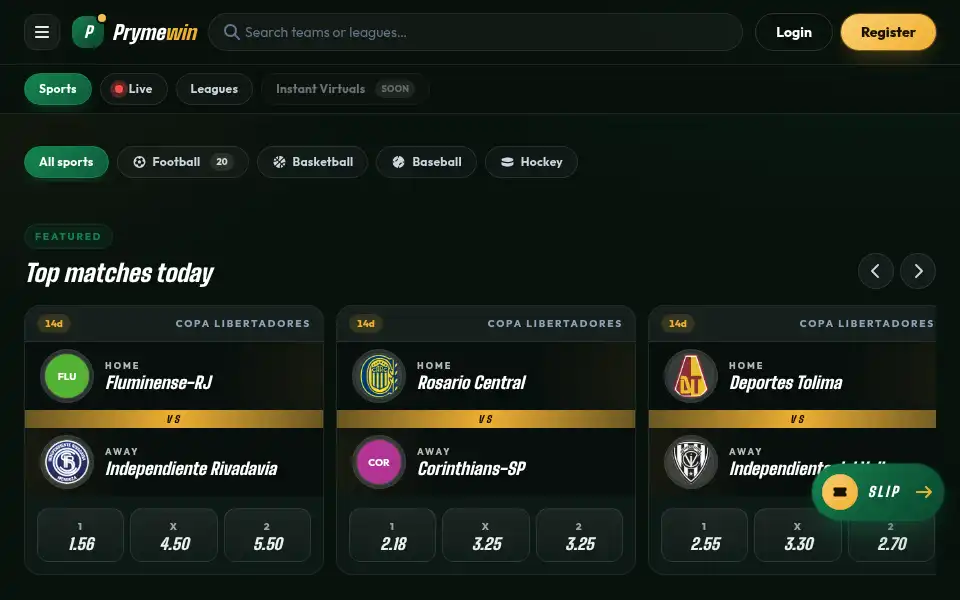The image size is (960, 600).
Task: Open the Leagues tab
Action: click(214, 89)
